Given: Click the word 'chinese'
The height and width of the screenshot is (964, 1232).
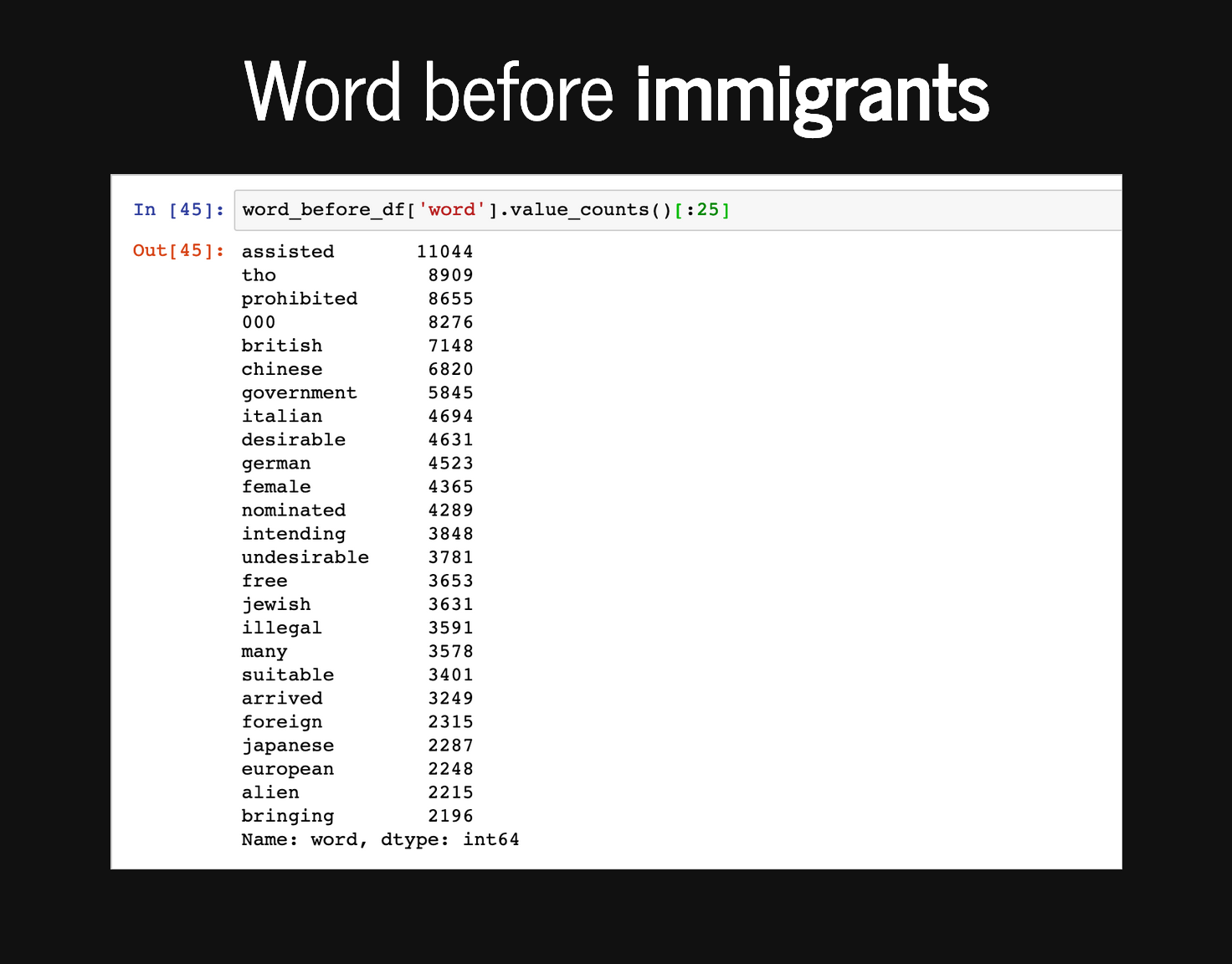Looking at the screenshot, I should pos(282,369).
